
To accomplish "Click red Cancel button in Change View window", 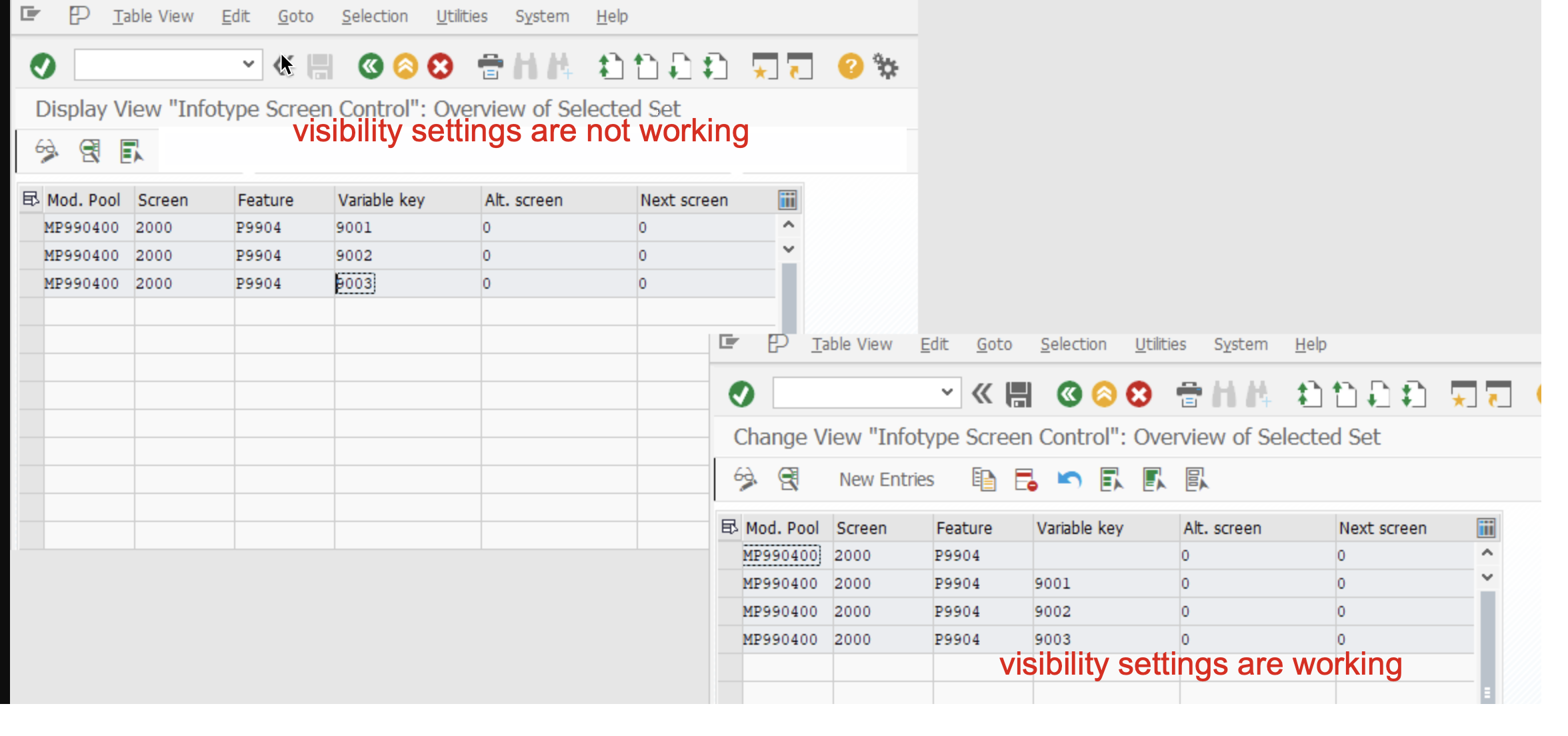I will (x=1139, y=394).
